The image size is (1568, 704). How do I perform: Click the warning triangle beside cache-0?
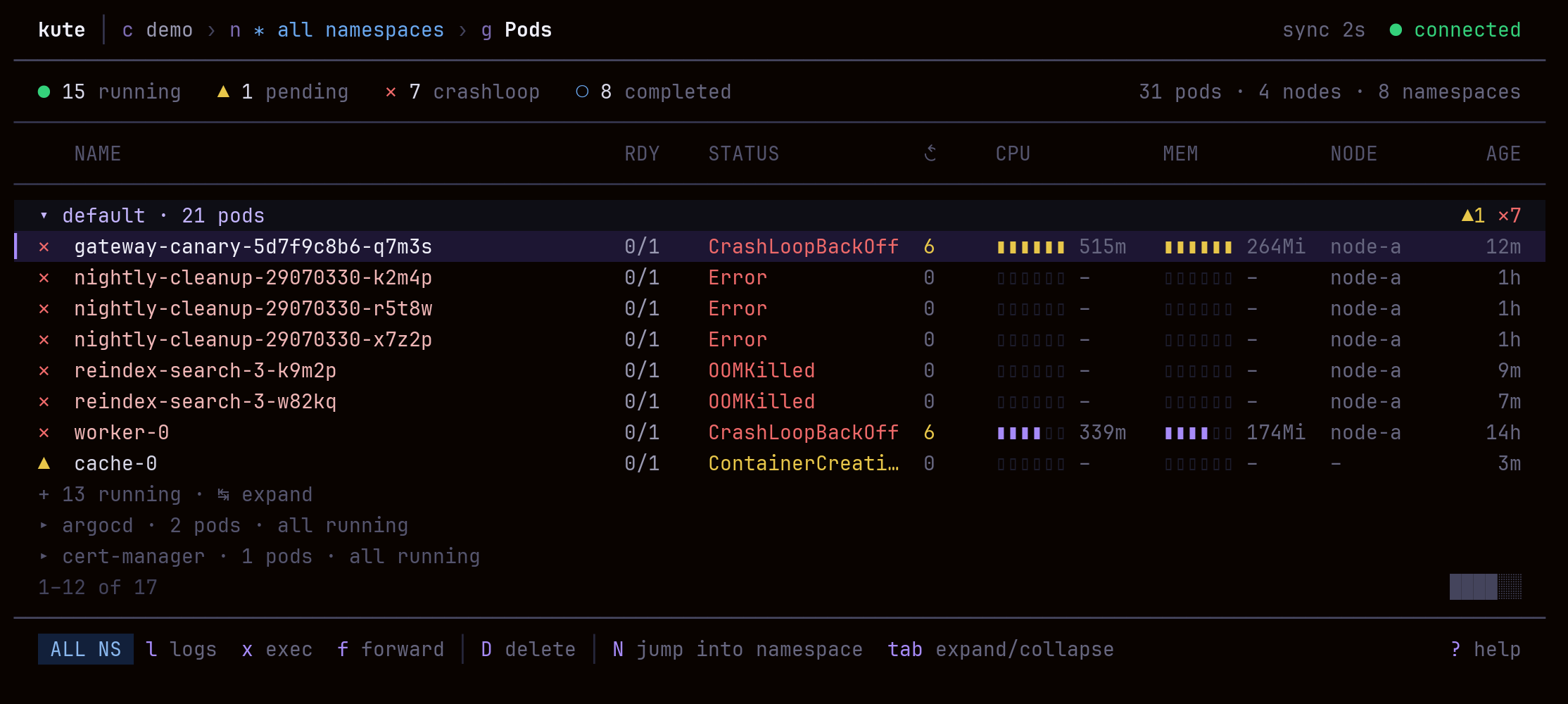pyautogui.click(x=44, y=463)
